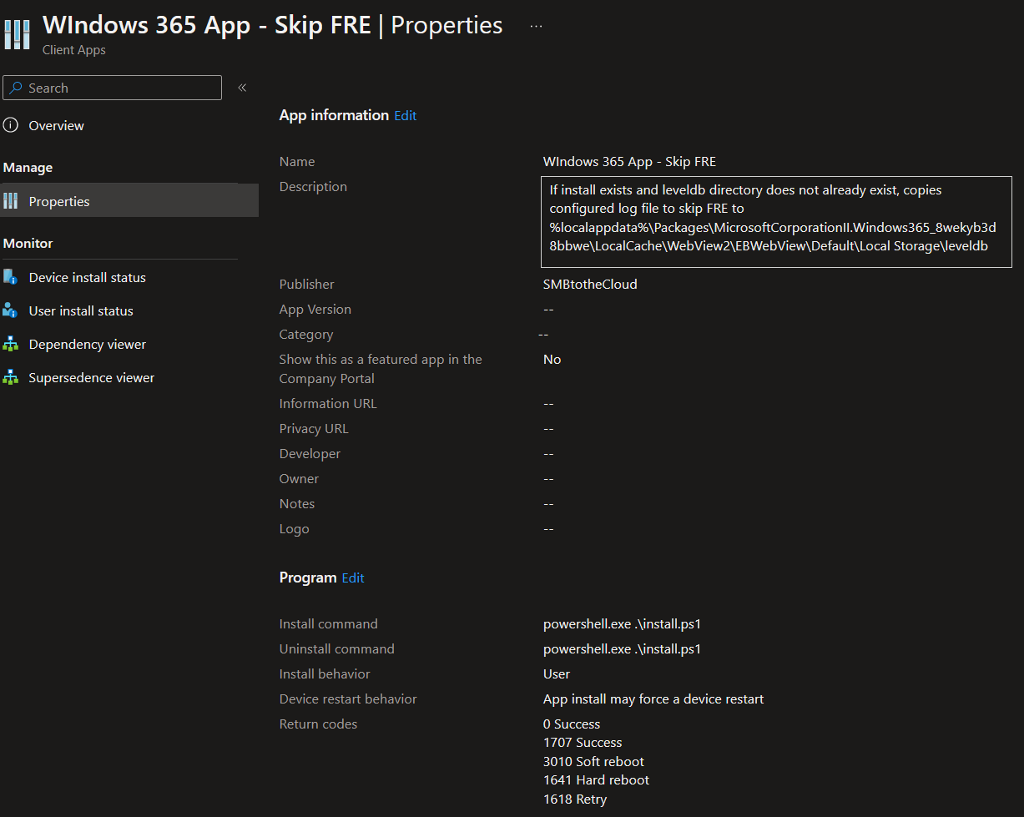This screenshot has width=1024, height=817.
Task: Open Device install status report
Action: 87,277
